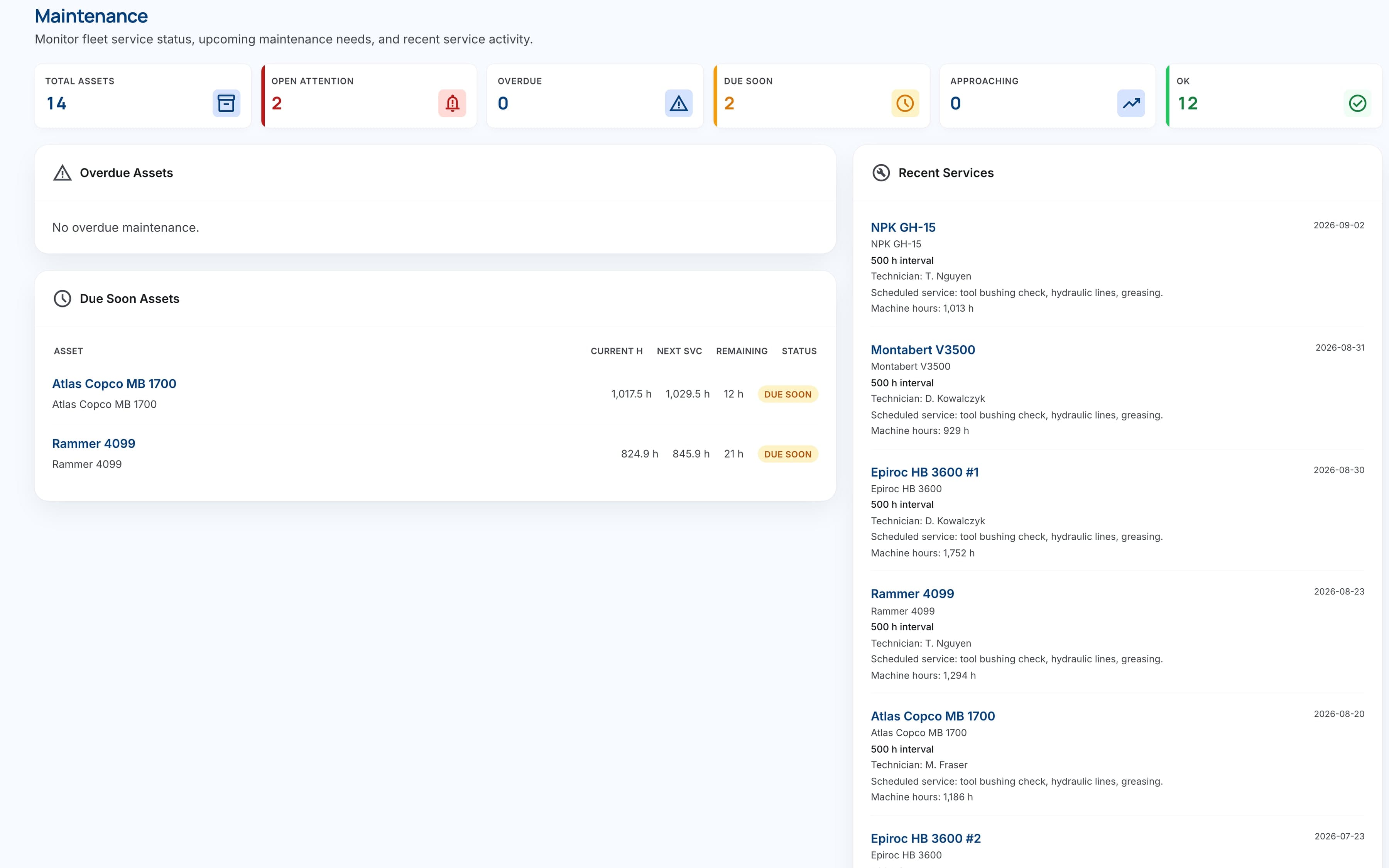Click the Maintenance page heading

click(91, 16)
